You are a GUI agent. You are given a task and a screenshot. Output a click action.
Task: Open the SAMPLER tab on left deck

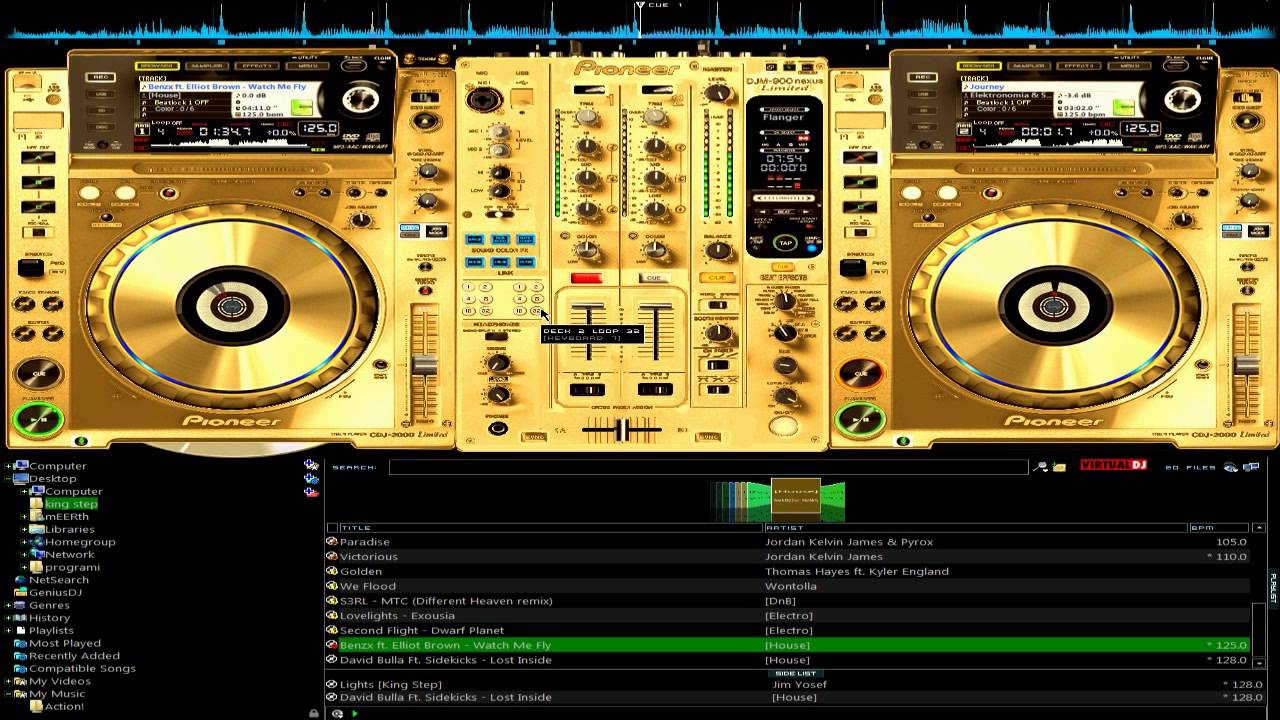pos(206,66)
